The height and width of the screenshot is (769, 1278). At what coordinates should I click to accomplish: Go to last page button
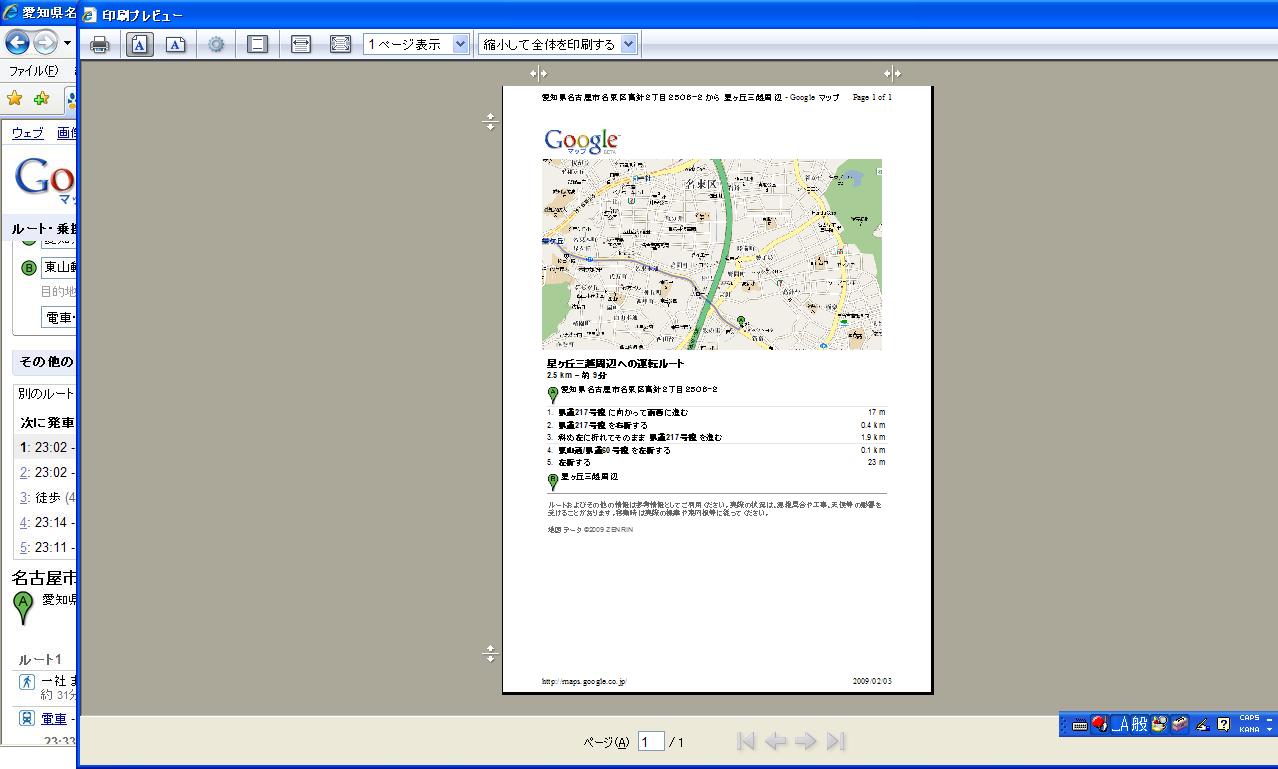tap(836, 741)
